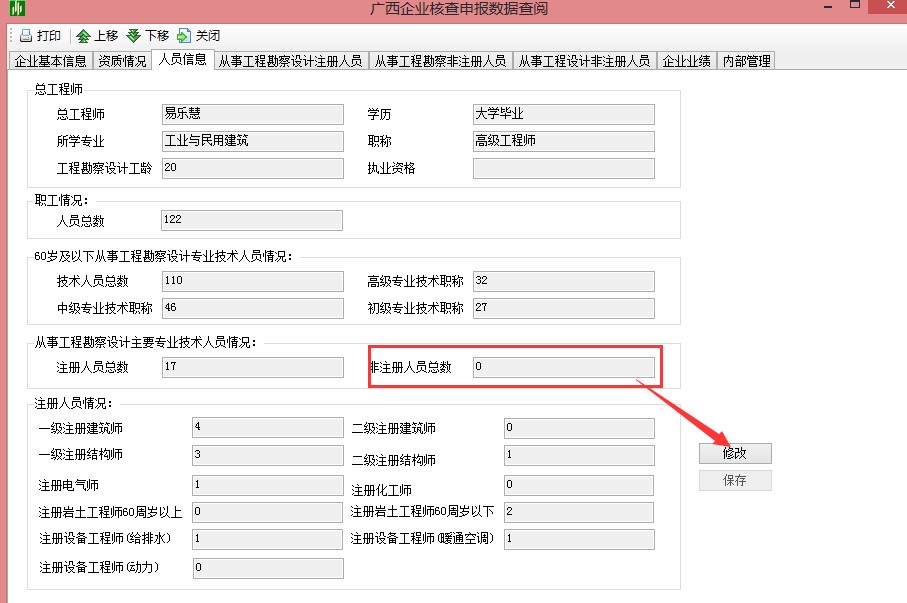The width and height of the screenshot is (907, 603).
Task: Switch to the 内部管理 tab
Action: click(x=746, y=61)
